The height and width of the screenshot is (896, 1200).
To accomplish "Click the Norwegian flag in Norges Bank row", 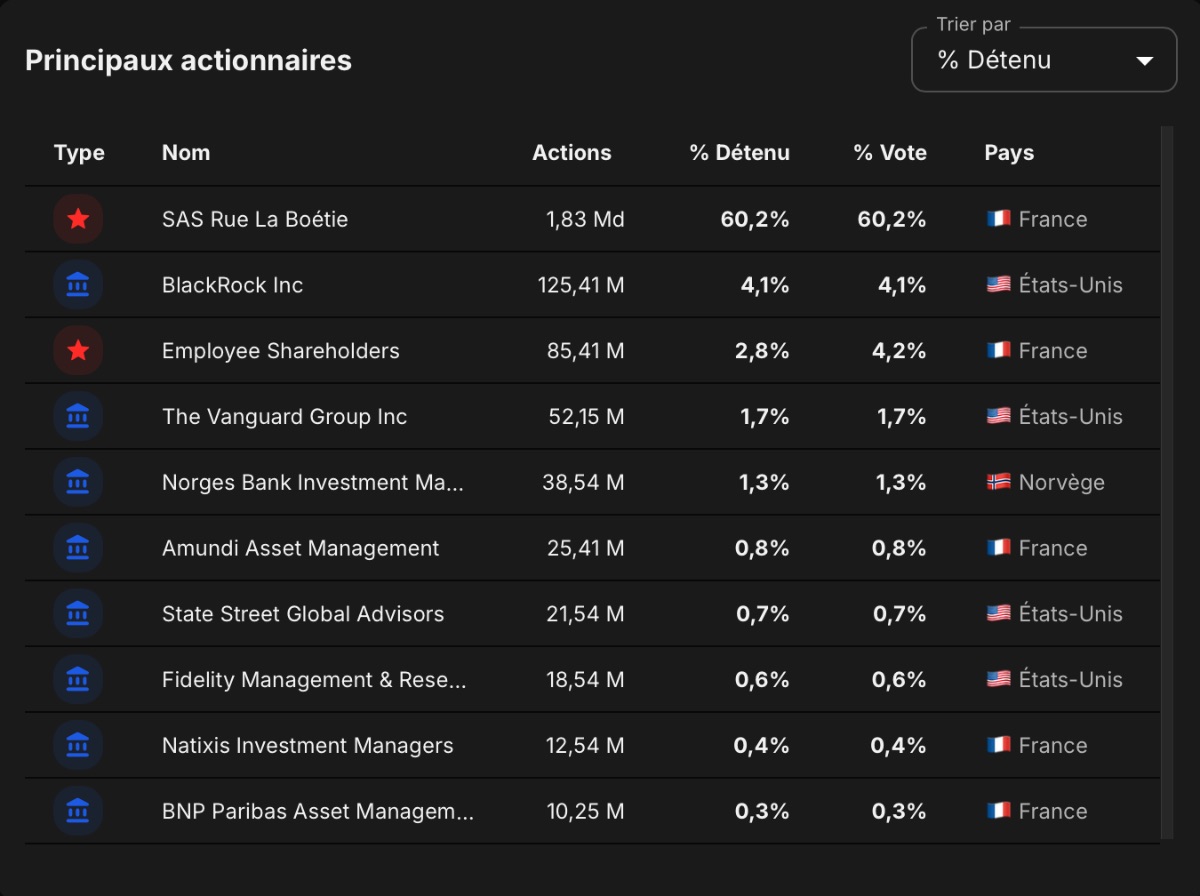I will [x=998, y=483].
